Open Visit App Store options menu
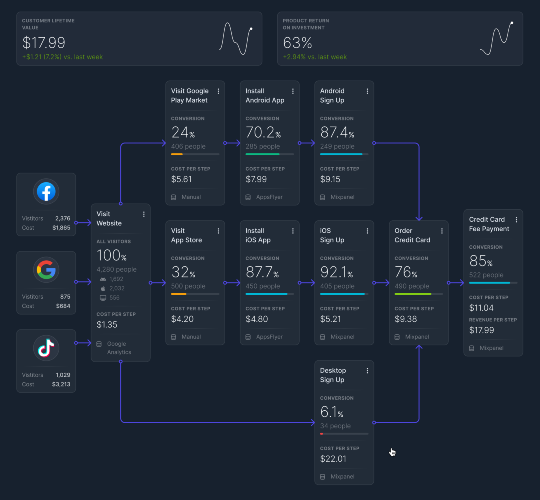540x500 pixels. (218, 231)
